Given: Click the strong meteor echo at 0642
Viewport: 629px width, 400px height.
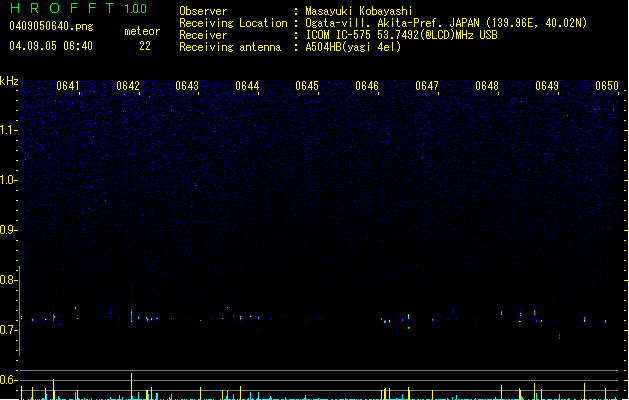Looking at the screenshot, I should tap(131, 314).
